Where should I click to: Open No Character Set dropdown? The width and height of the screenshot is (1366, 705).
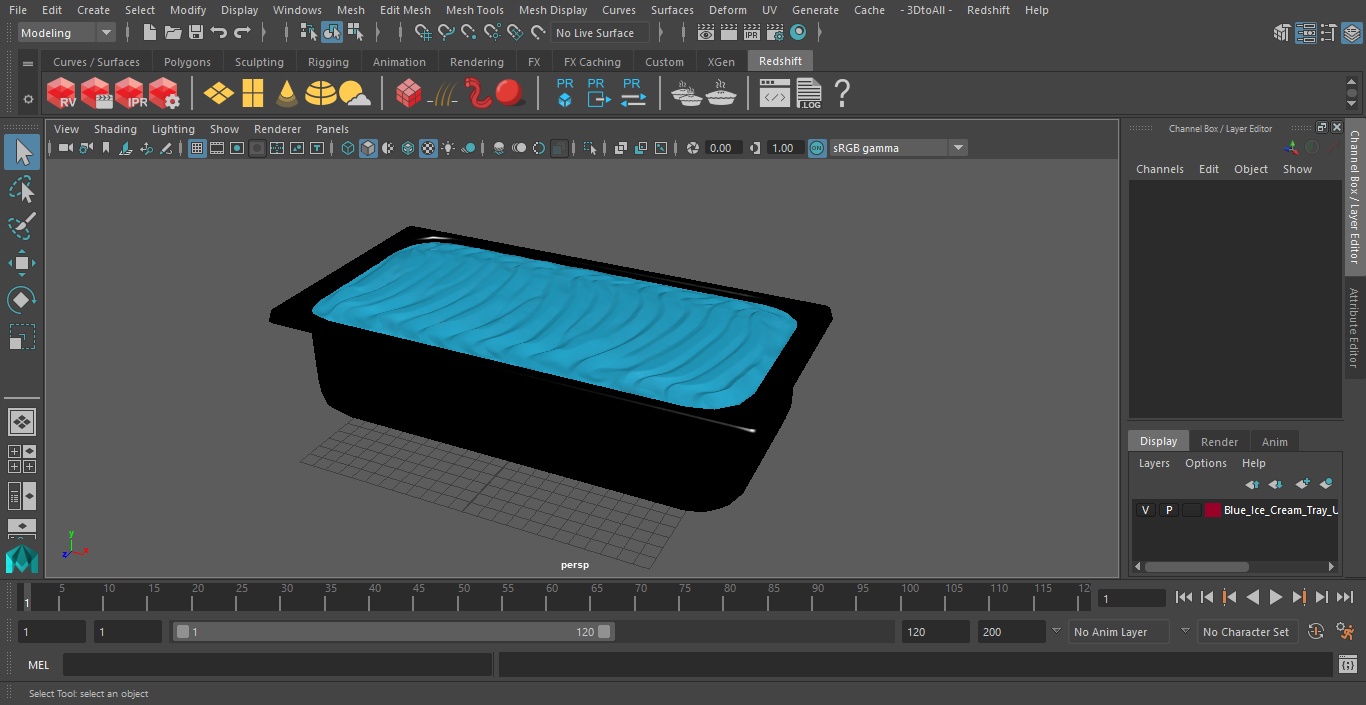pyautogui.click(x=1247, y=632)
